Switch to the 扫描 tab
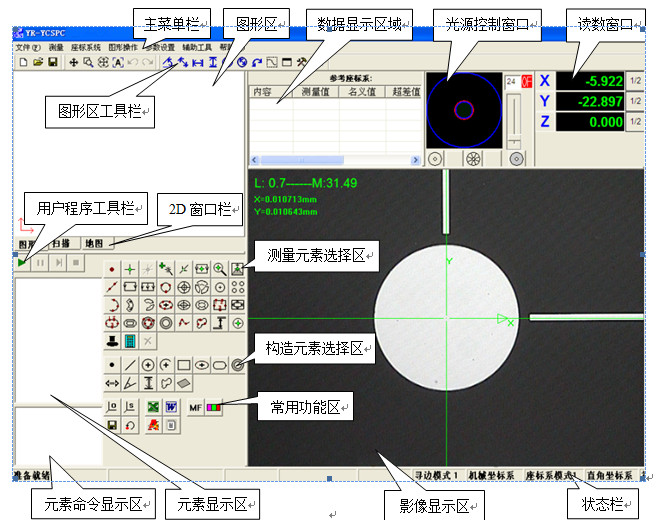 pos(64,243)
